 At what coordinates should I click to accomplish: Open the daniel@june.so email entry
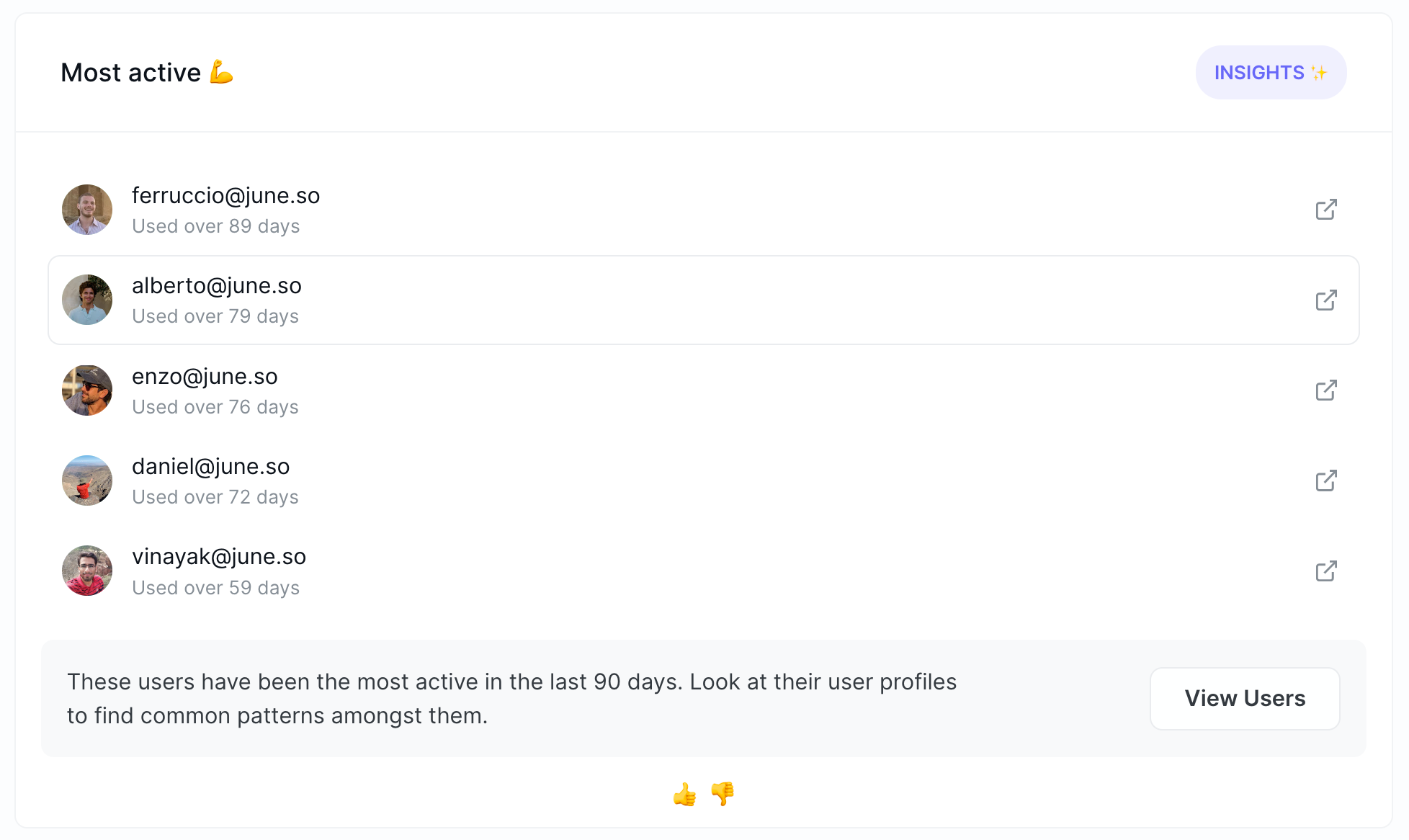point(211,467)
